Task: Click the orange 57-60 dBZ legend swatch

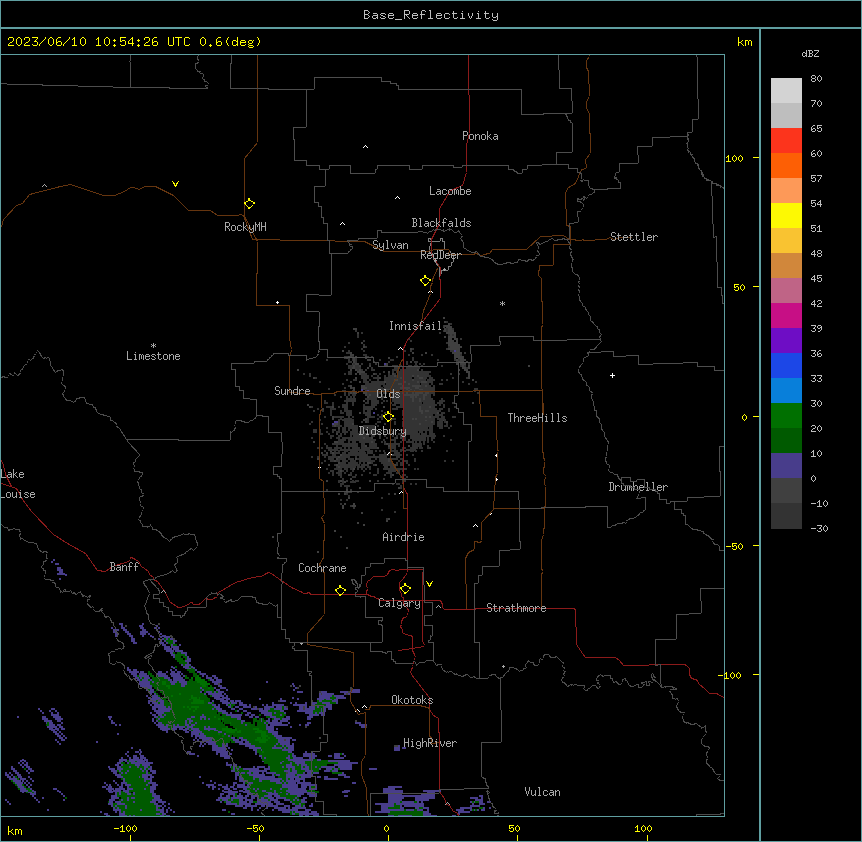Action: [786, 165]
